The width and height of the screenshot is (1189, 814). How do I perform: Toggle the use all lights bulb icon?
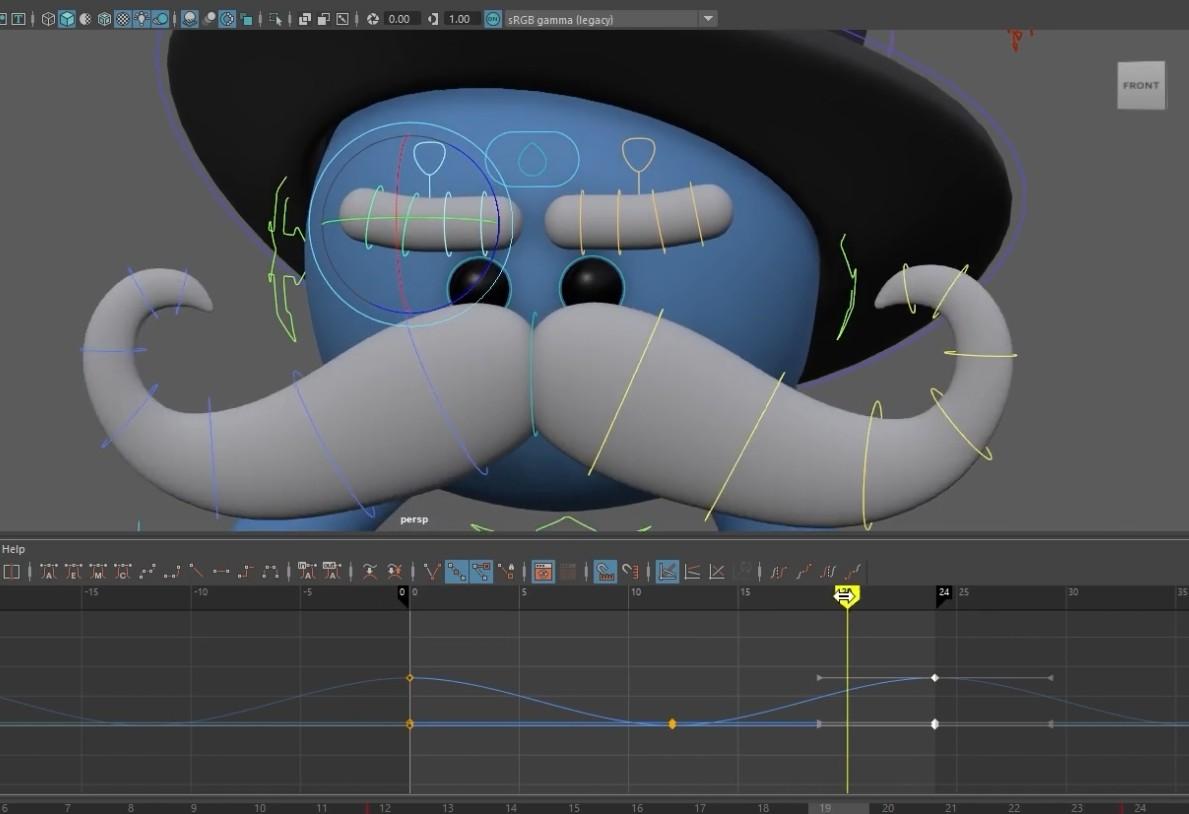(x=141, y=19)
